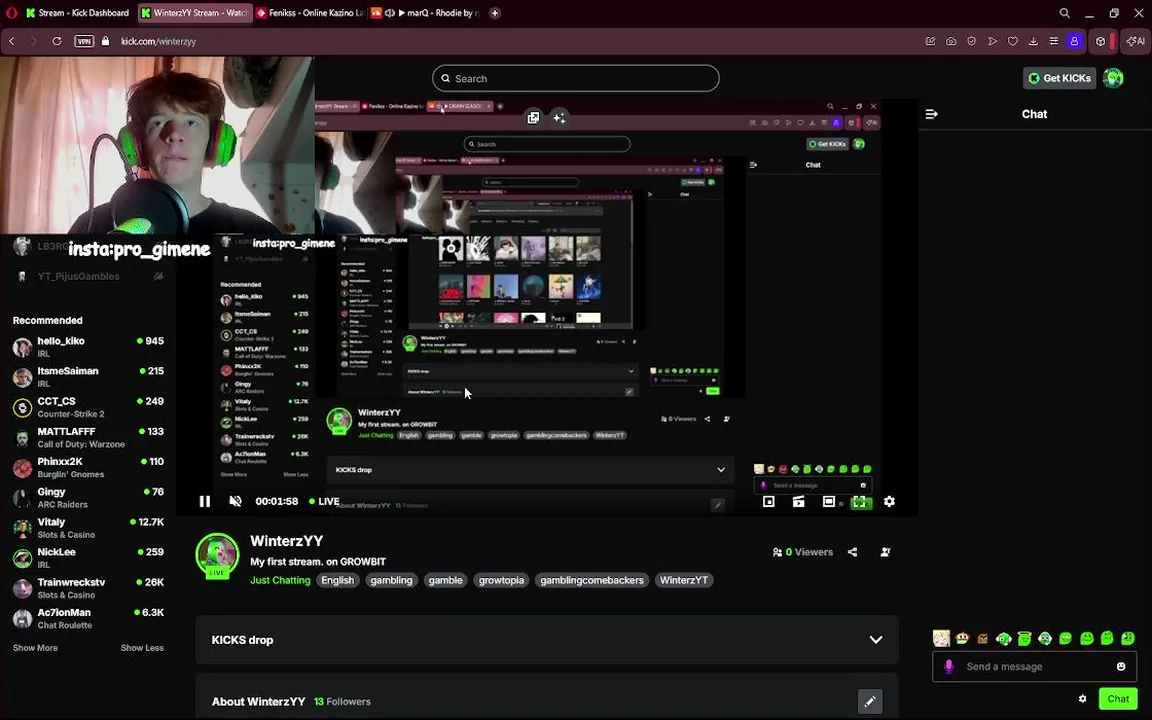Open chat settings gear below the message box
1152x720 pixels.
pyautogui.click(x=1082, y=699)
